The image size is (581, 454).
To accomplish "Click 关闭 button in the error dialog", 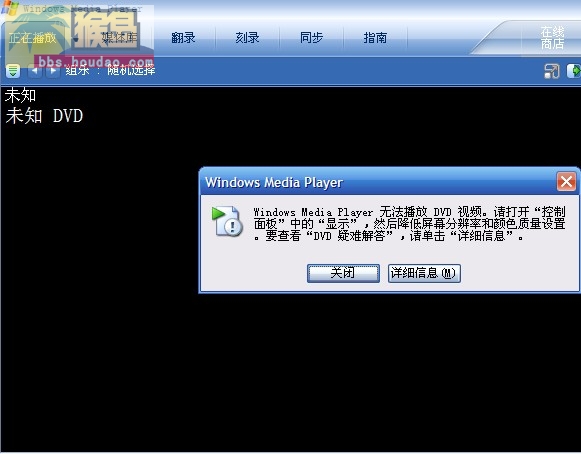I will (343, 274).
